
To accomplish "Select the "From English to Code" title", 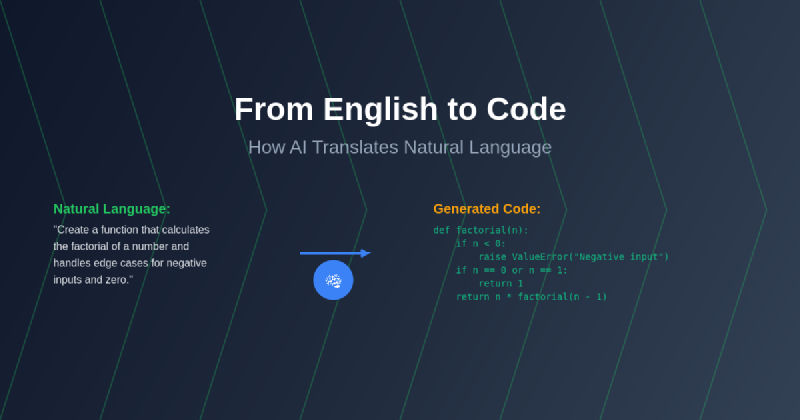I will pyautogui.click(x=400, y=109).
